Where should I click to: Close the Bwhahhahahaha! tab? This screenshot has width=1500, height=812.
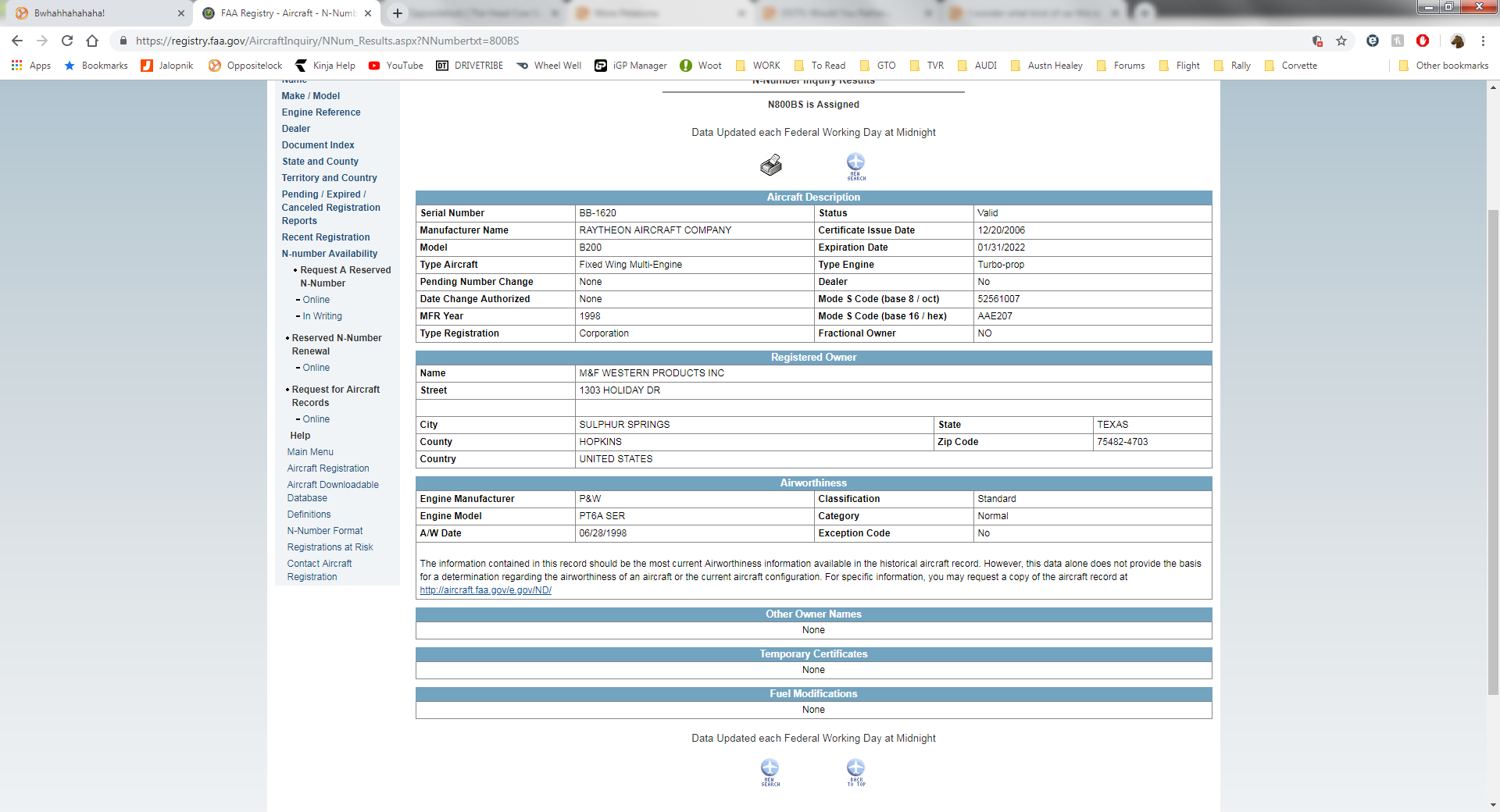181,13
